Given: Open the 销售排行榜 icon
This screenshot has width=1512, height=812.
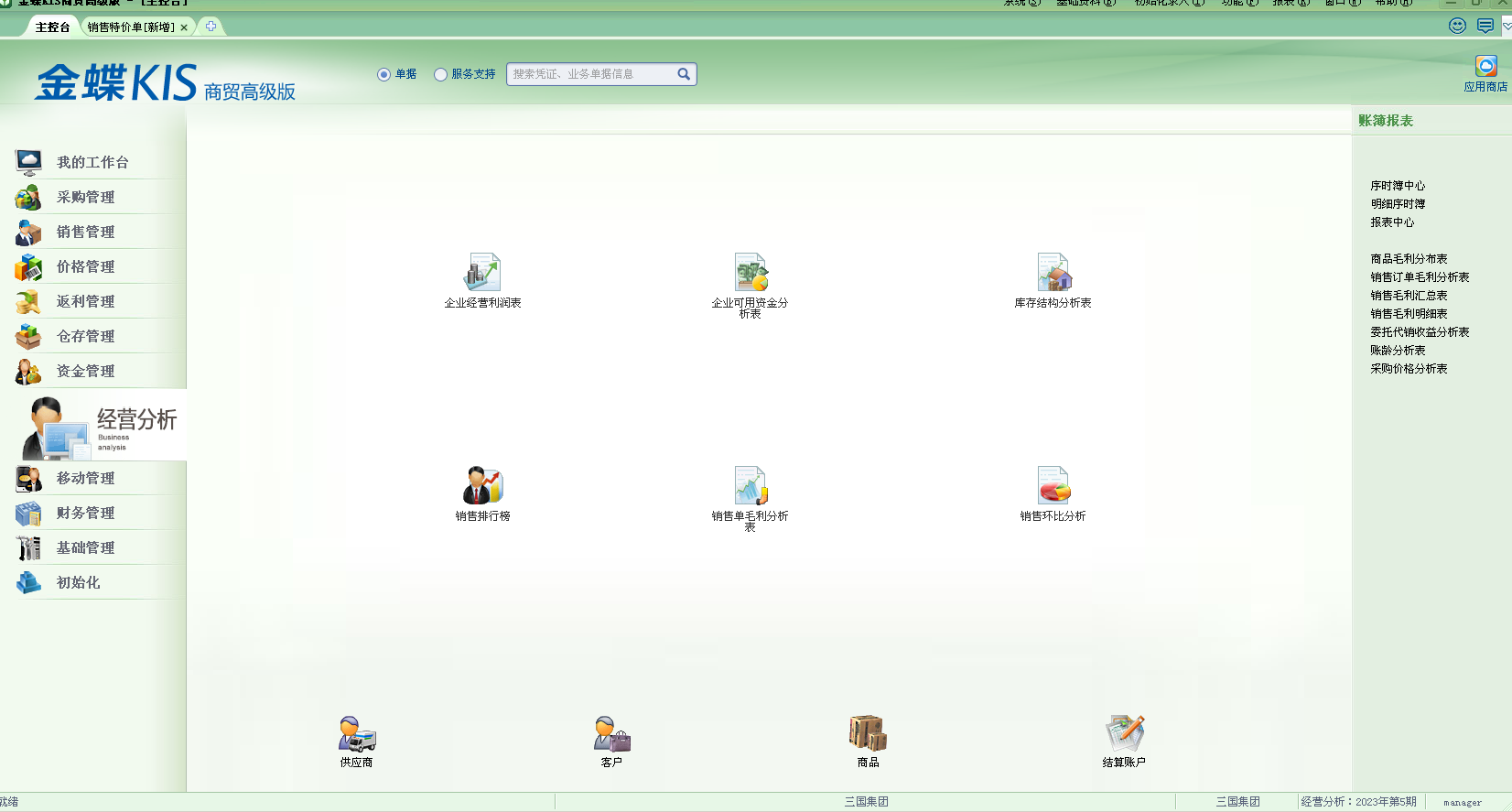Looking at the screenshot, I should tap(482, 485).
